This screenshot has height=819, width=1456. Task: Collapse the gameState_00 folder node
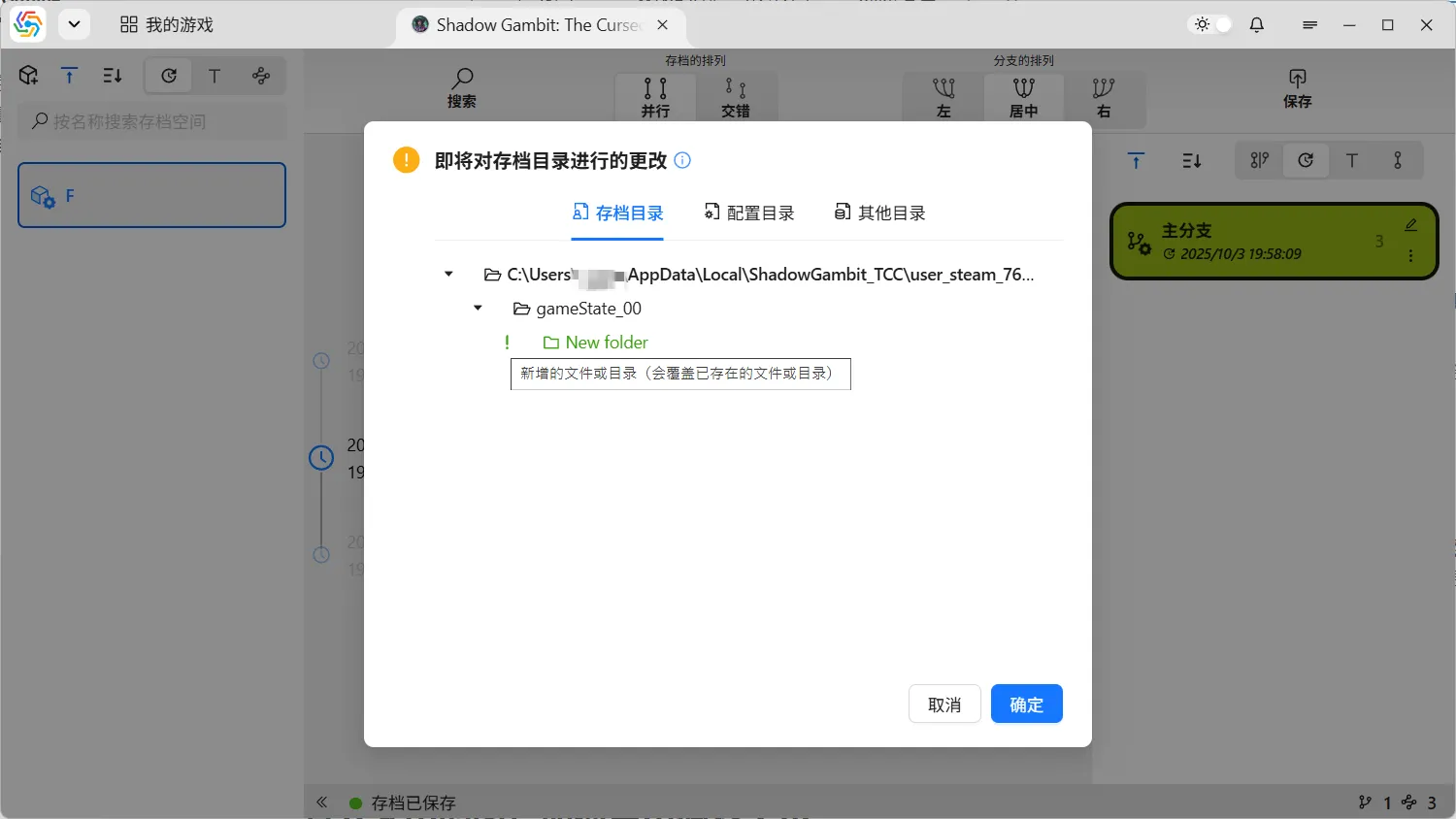(x=478, y=309)
